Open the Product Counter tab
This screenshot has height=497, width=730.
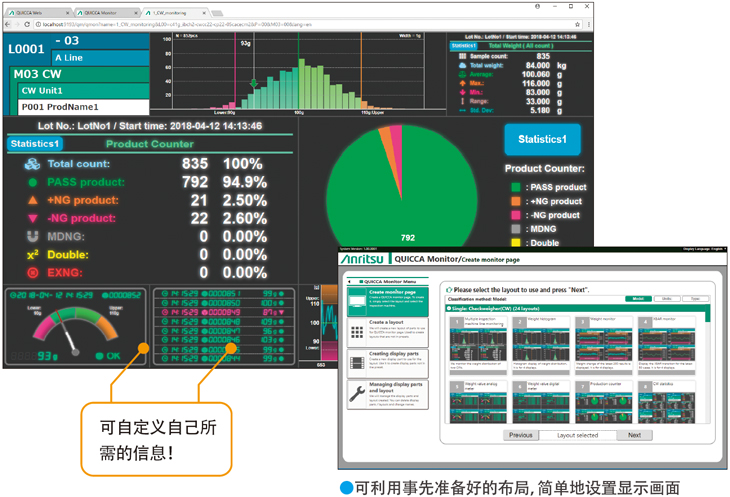pyautogui.click(x=150, y=144)
